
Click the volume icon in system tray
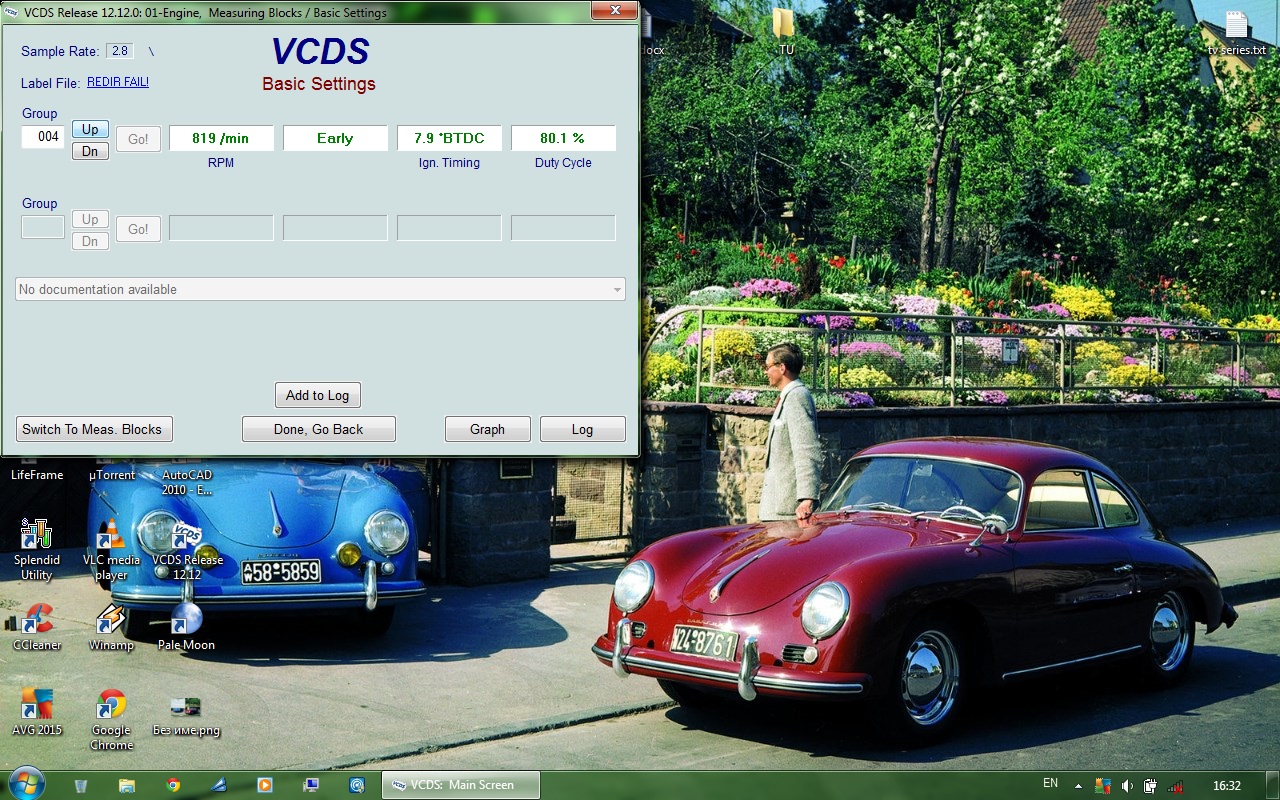tap(1127, 786)
